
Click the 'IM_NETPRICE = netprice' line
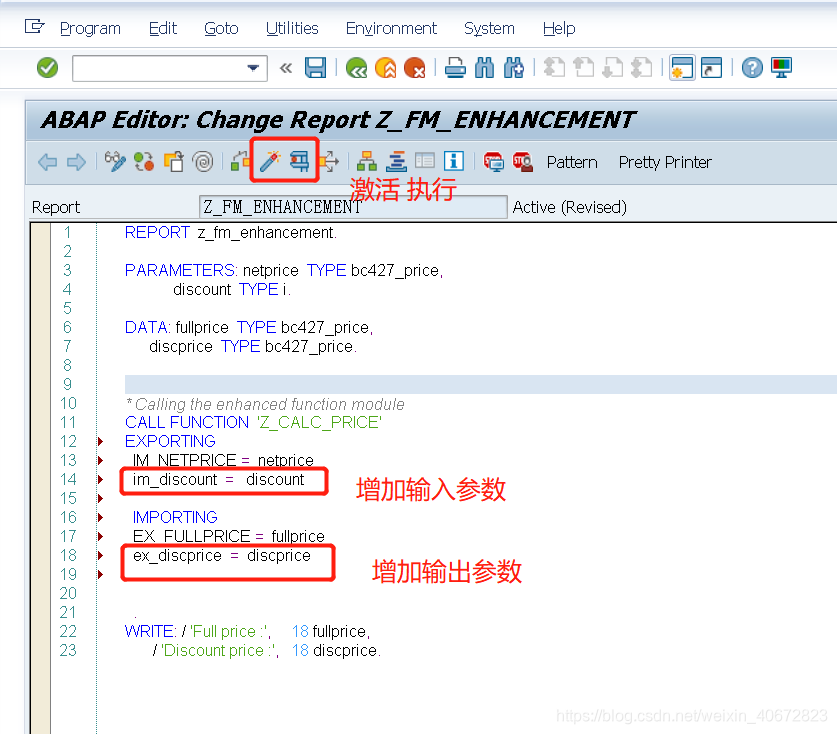pos(223,460)
